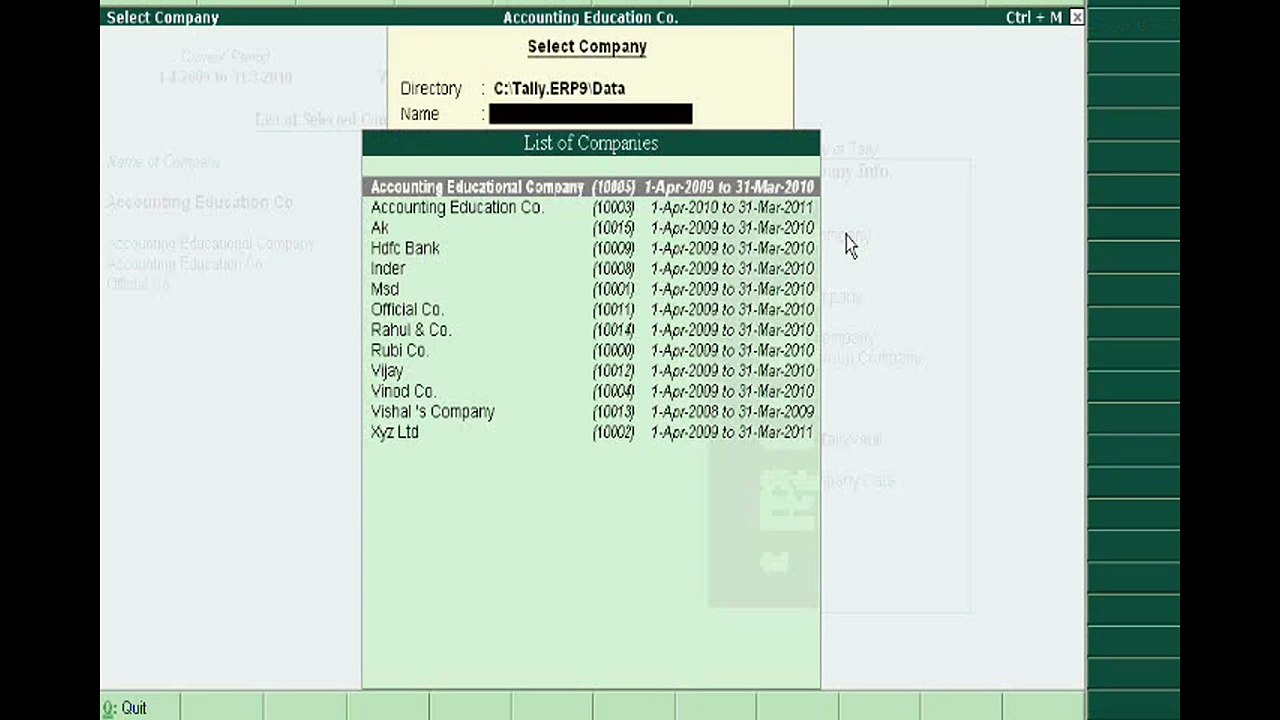Click the Name input field

590,114
